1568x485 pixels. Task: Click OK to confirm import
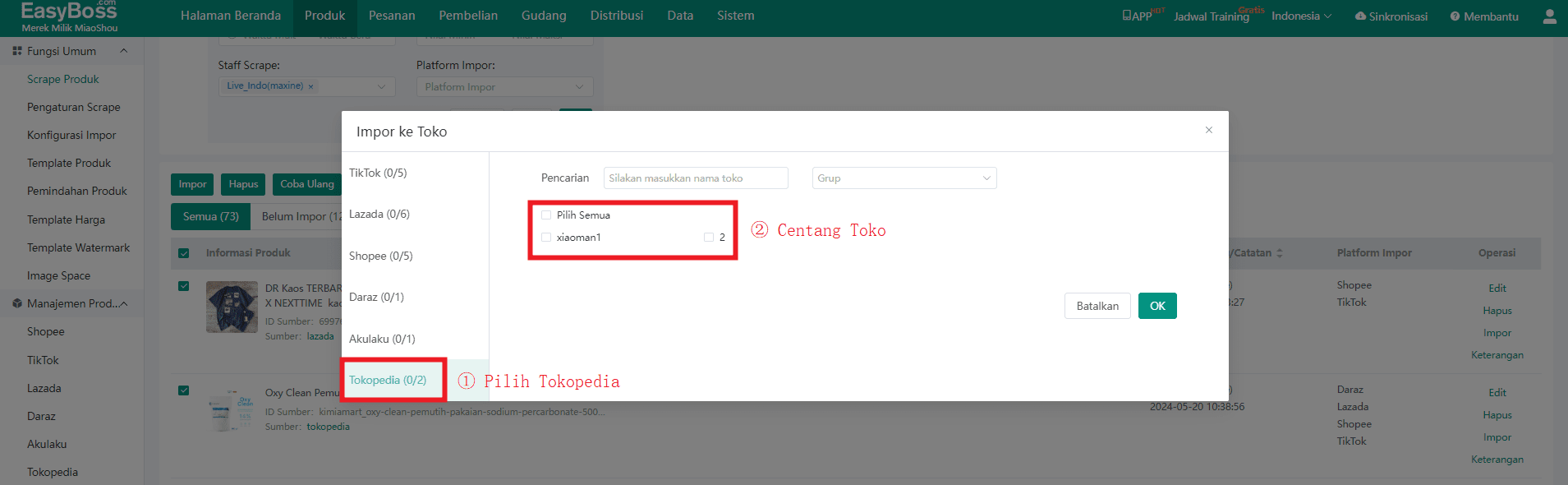point(1157,306)
